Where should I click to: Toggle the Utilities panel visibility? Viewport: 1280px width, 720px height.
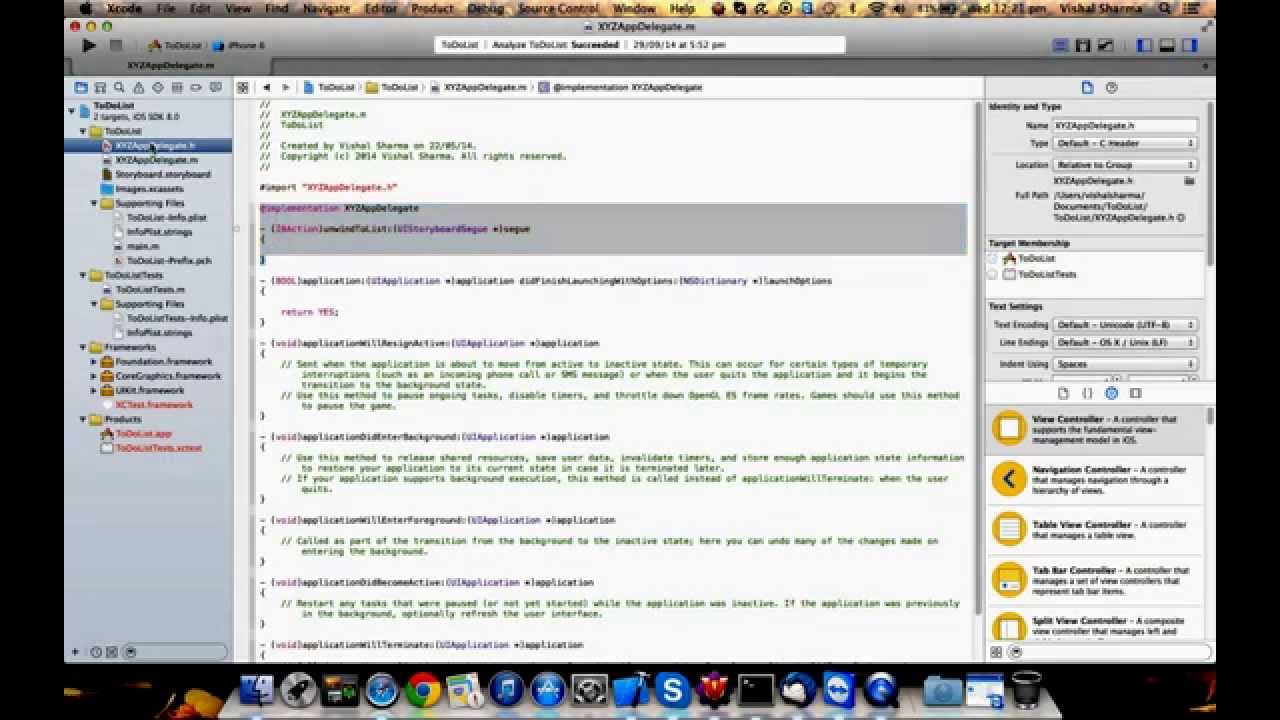point(1189,46)
